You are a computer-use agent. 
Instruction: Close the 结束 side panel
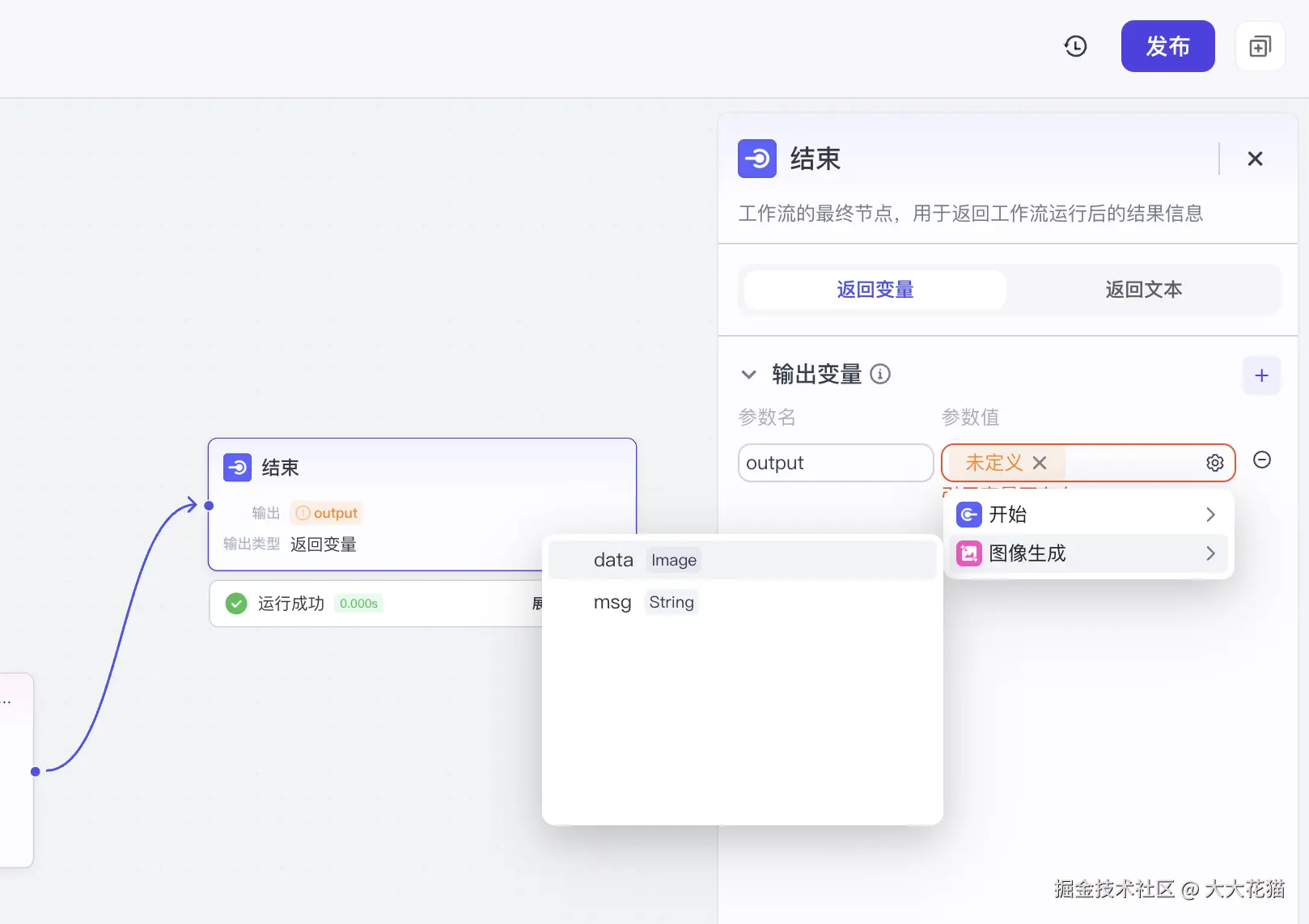click(1255, 159)
